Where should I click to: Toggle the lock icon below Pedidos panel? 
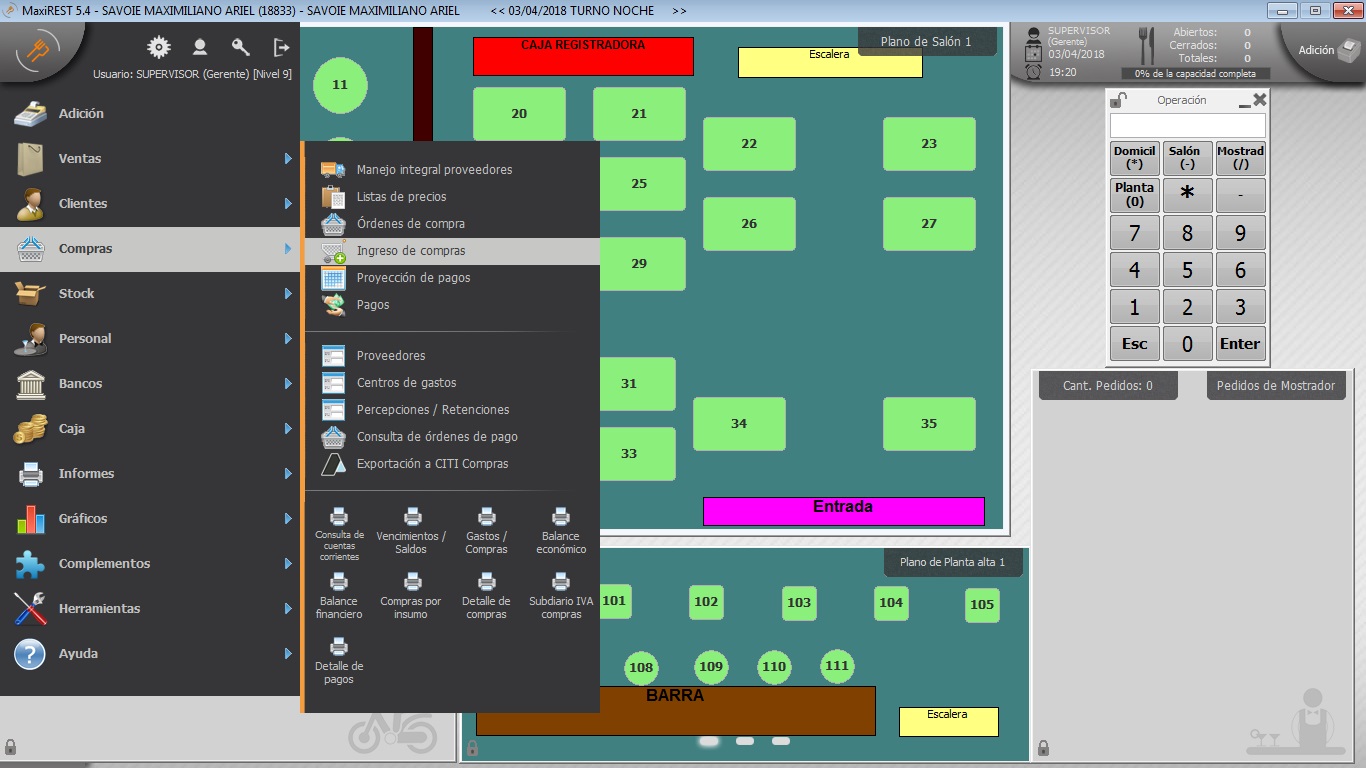pyautogui.click(x=1043, y=748)
